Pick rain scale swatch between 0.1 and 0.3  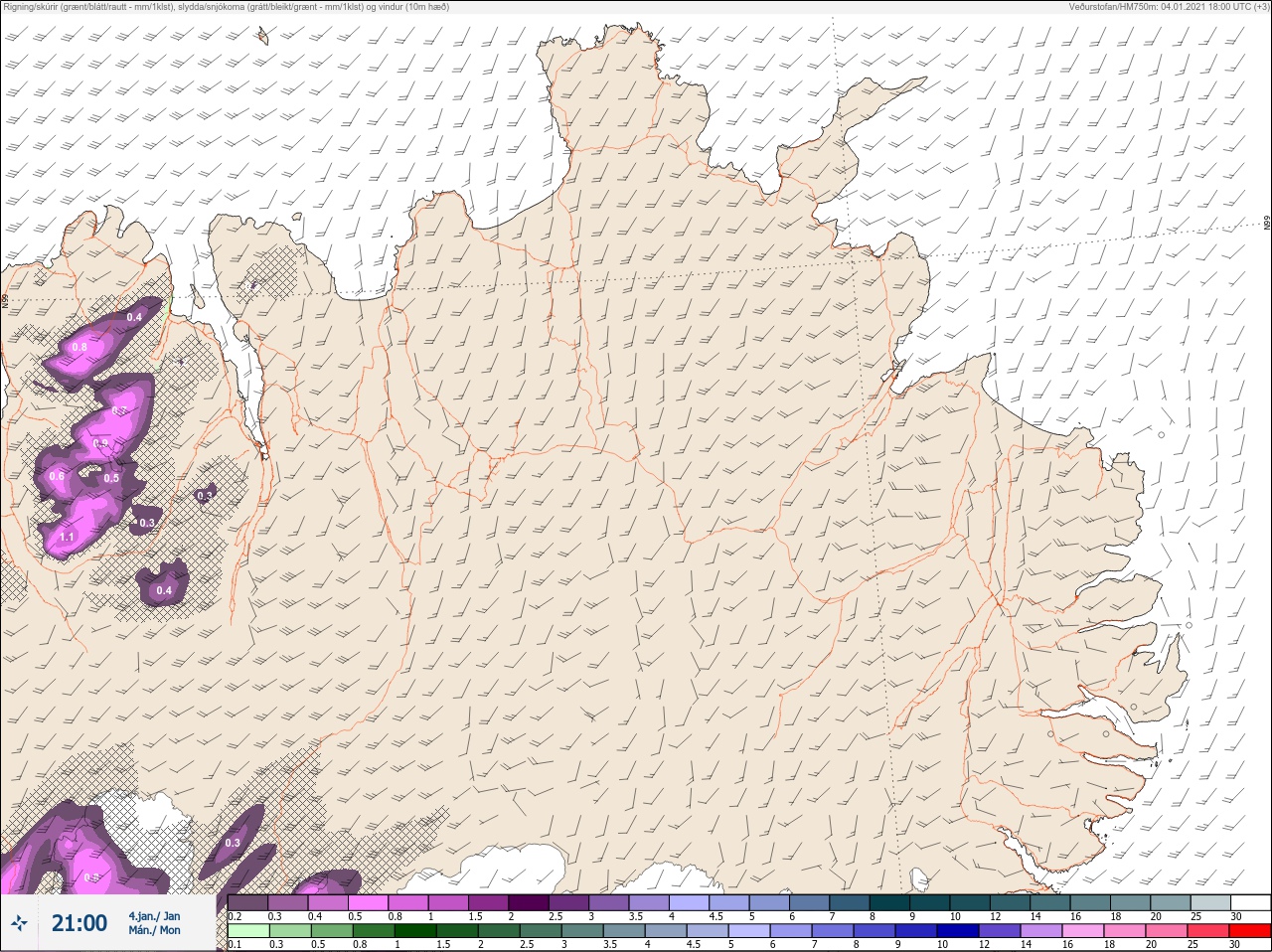[247, 931]
